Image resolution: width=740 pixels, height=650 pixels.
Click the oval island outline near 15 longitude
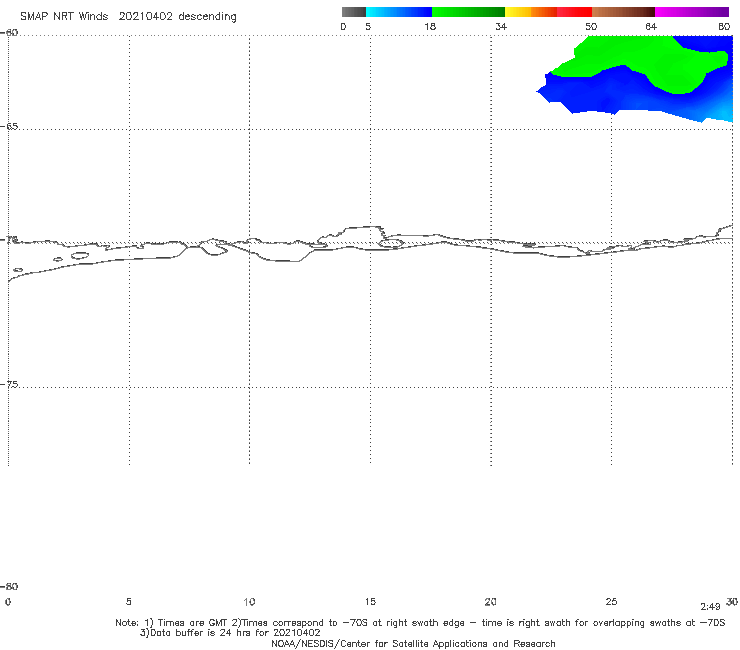[391, 244]
